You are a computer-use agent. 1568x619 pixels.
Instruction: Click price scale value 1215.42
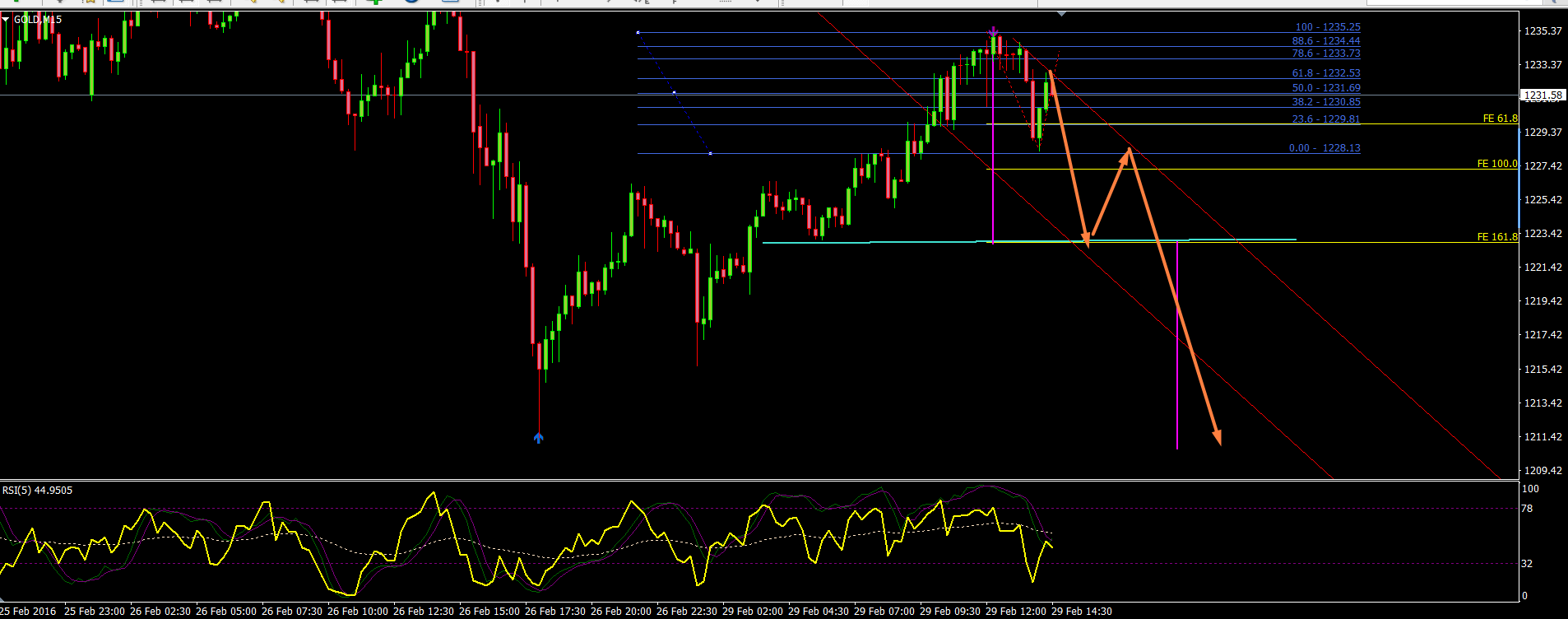pos(1543,370)
